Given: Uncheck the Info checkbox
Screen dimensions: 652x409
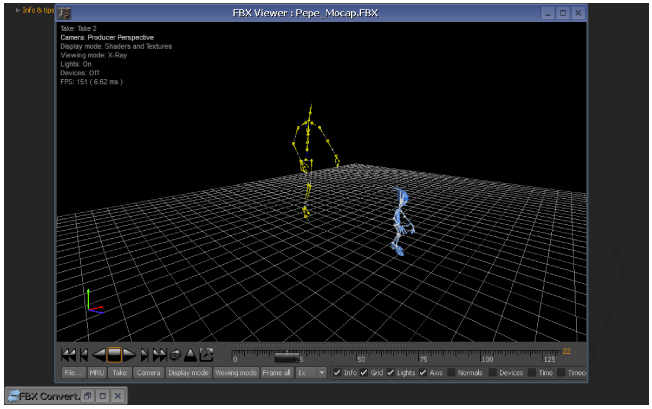Looking at the screenshot, I should (x=336, y=372).
